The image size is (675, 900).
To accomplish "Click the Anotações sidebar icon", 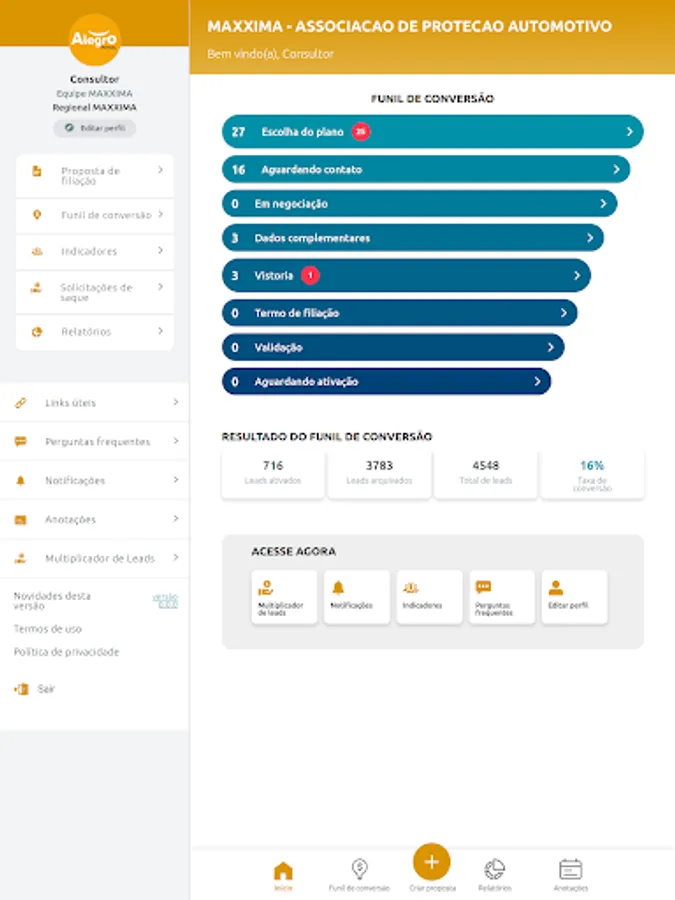I will coord(21,519).
